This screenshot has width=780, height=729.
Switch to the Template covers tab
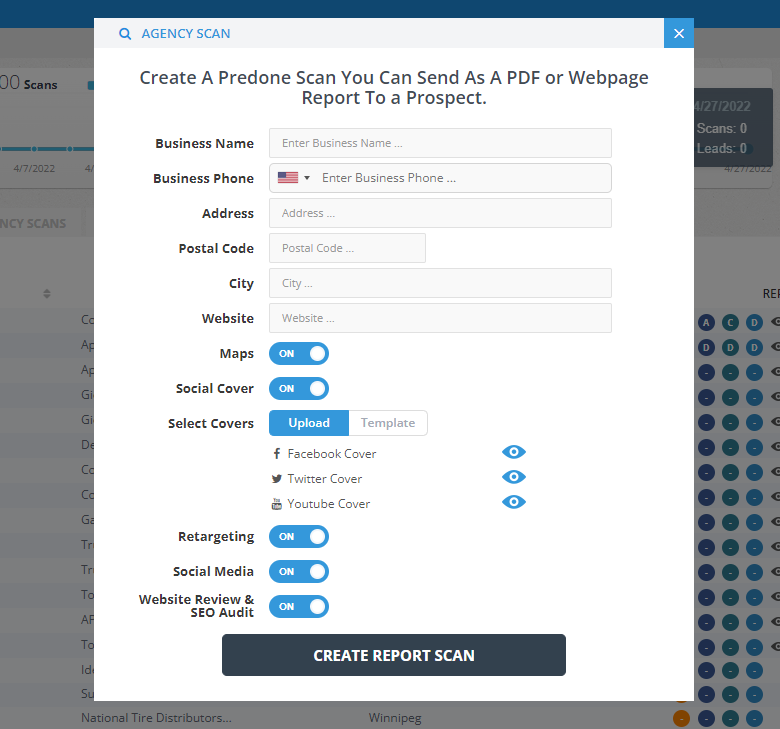pyautogui.click(x=388, y=423)
